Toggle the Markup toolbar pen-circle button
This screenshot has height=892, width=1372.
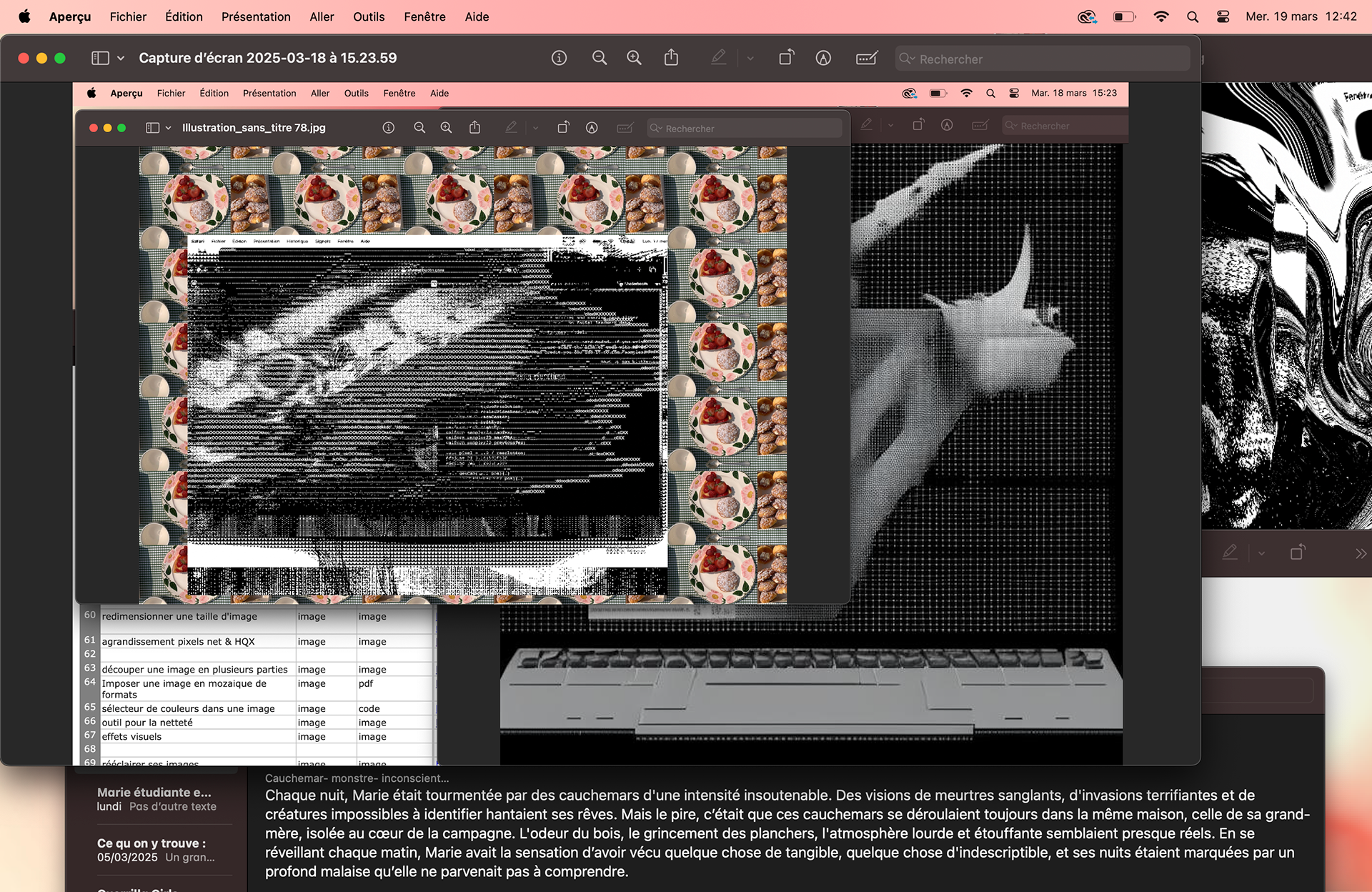(x=823, y=58)
